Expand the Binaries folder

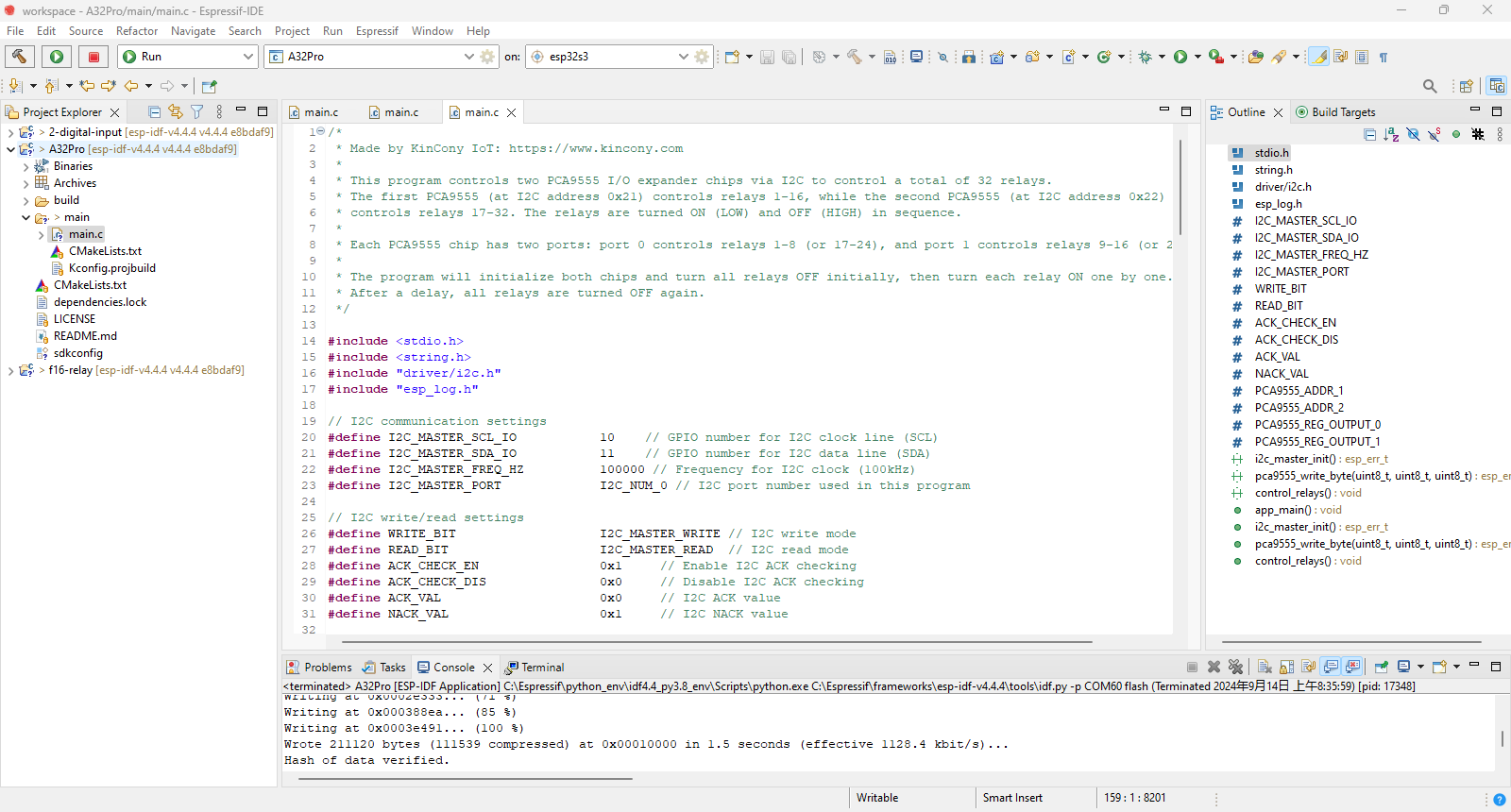pos(25,166)
